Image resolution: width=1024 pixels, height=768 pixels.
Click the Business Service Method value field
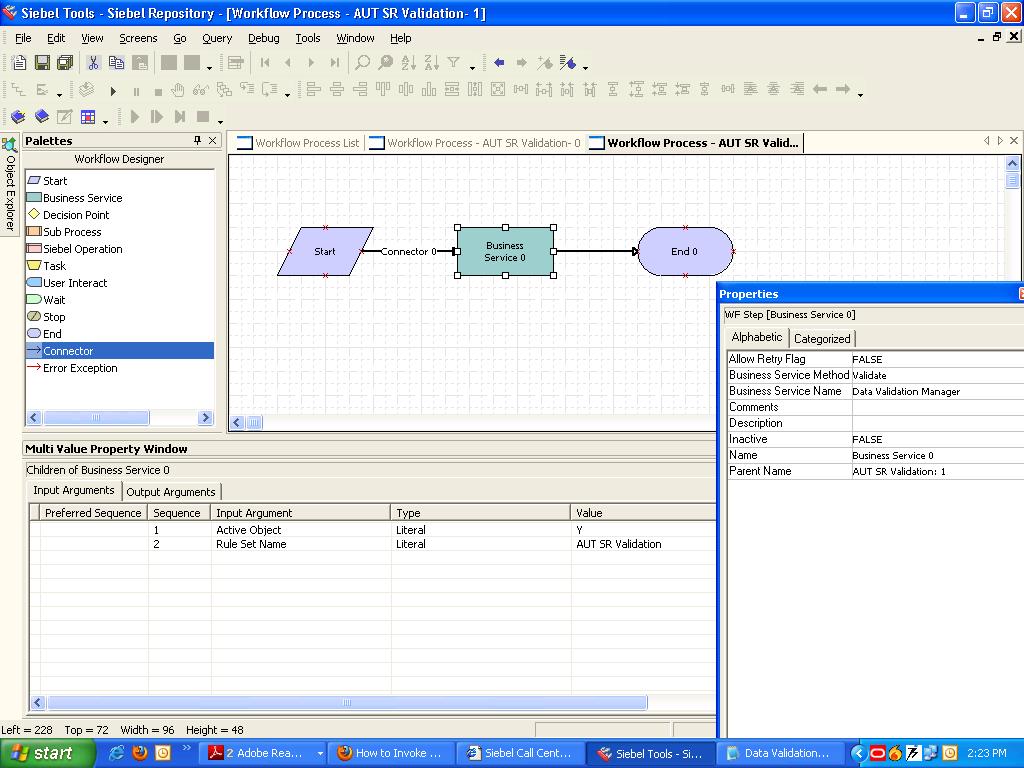click(938, 375)
